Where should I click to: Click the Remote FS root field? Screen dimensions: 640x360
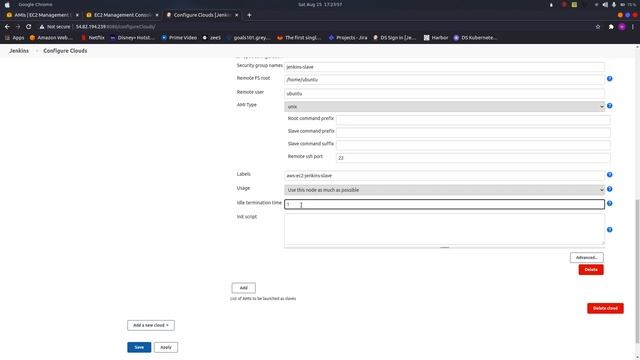(x=444, y=80)
